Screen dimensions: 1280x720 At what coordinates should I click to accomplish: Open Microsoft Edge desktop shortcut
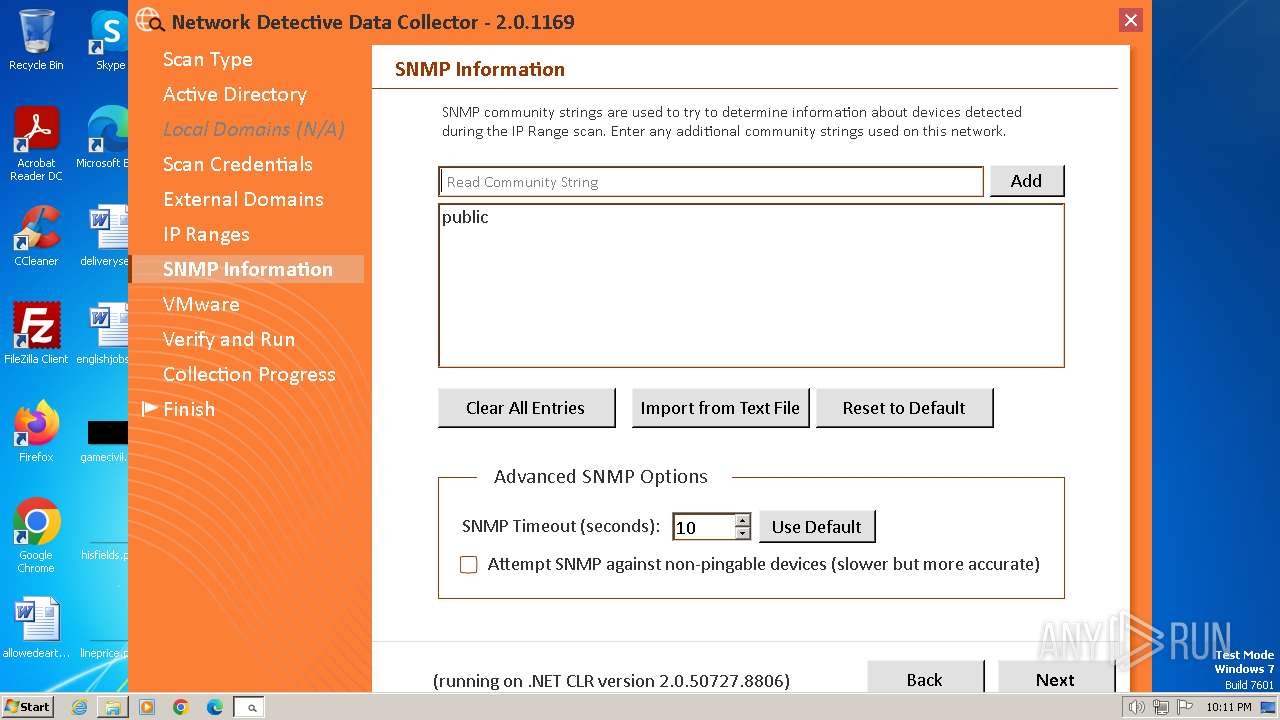(103, 138)
